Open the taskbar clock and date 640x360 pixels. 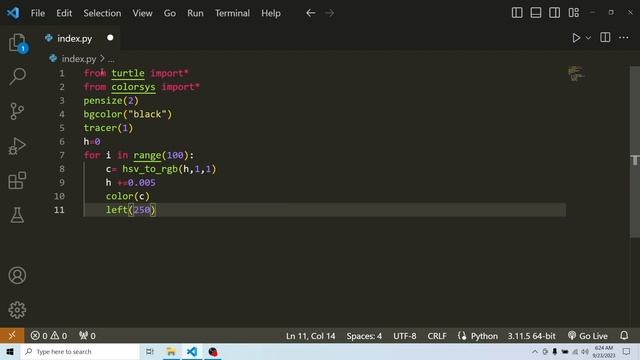click(603, 351)
